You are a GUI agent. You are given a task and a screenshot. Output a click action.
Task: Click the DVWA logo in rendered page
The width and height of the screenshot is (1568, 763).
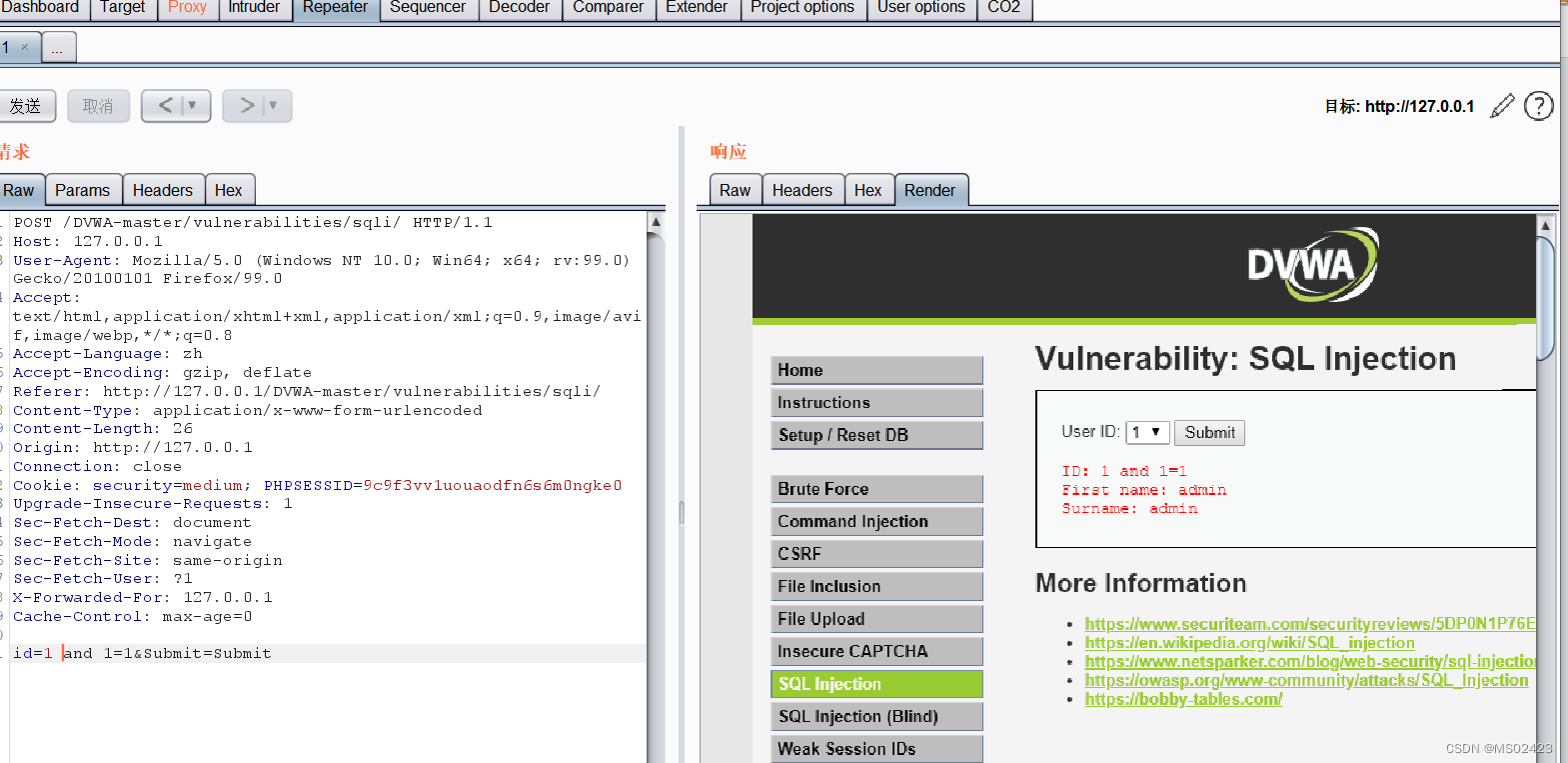(1312, 265)
